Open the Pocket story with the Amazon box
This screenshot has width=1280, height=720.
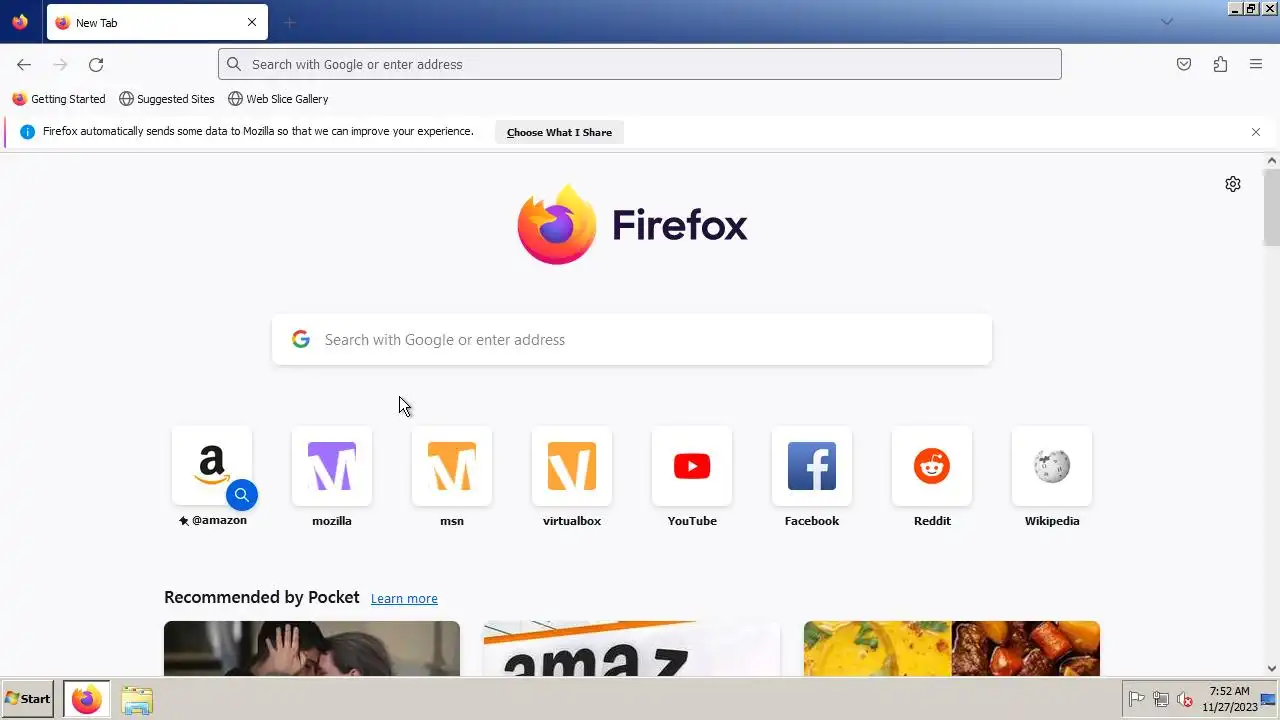[632, 648]
